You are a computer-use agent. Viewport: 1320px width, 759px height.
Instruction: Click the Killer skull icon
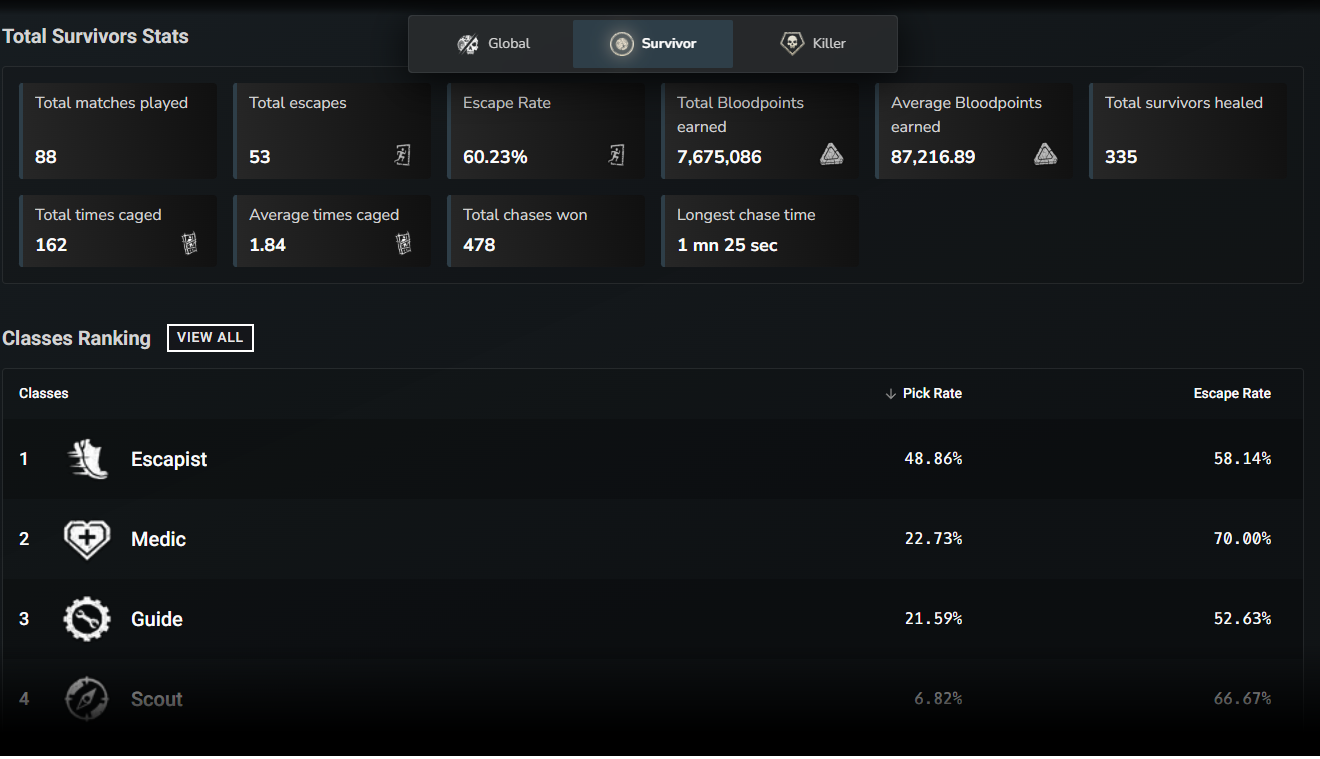pyautogui.click(x=792, y=44)
